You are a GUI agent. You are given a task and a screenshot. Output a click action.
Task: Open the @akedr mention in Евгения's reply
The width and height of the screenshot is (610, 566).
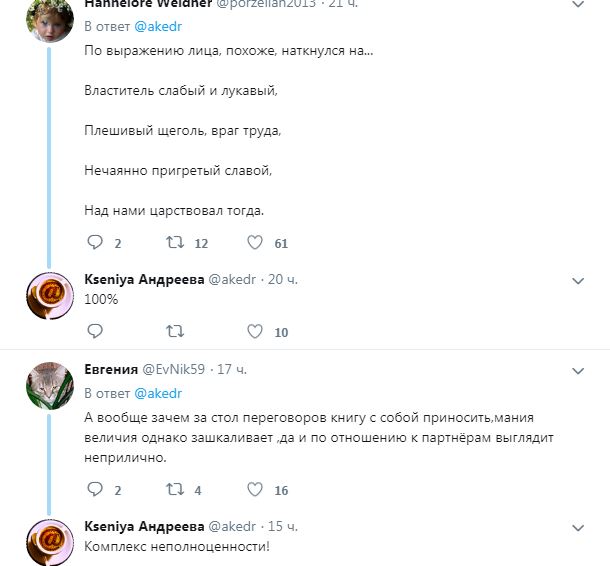pyautogui.click(x=158, y=393)
